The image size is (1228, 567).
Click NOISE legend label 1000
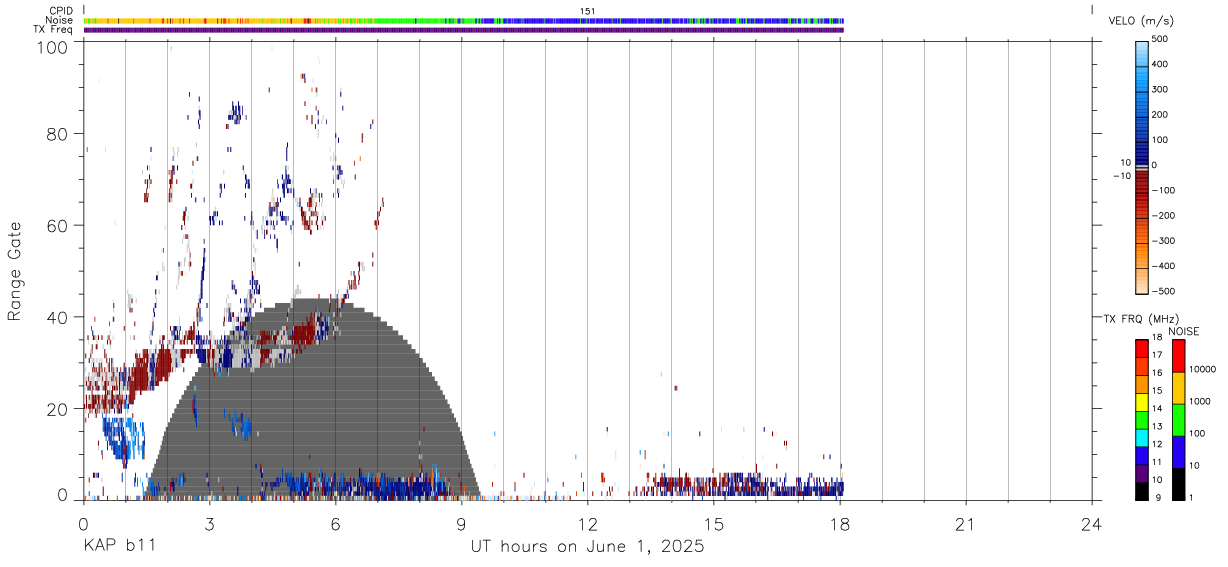[1199, 401]
